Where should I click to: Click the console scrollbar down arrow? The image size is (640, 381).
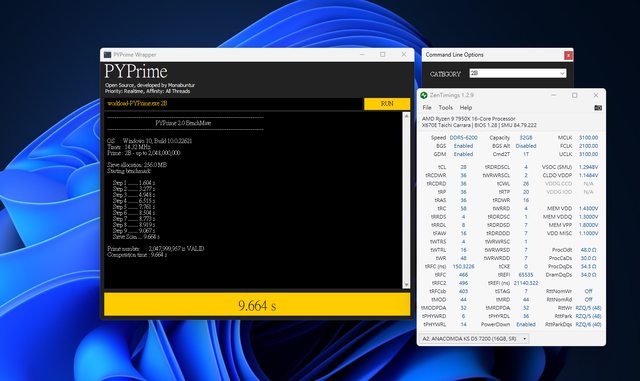(x=406, y=285)
